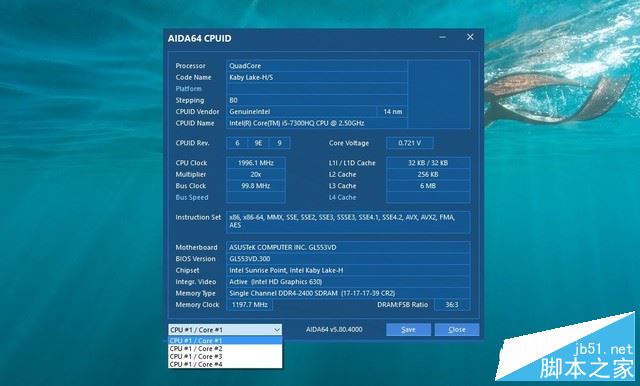This screenshot has height=386, width=640.
Task: Click the 36:3 DRAM:FSB ratio value
Action: pyautogui.click(x=452, y=305)
